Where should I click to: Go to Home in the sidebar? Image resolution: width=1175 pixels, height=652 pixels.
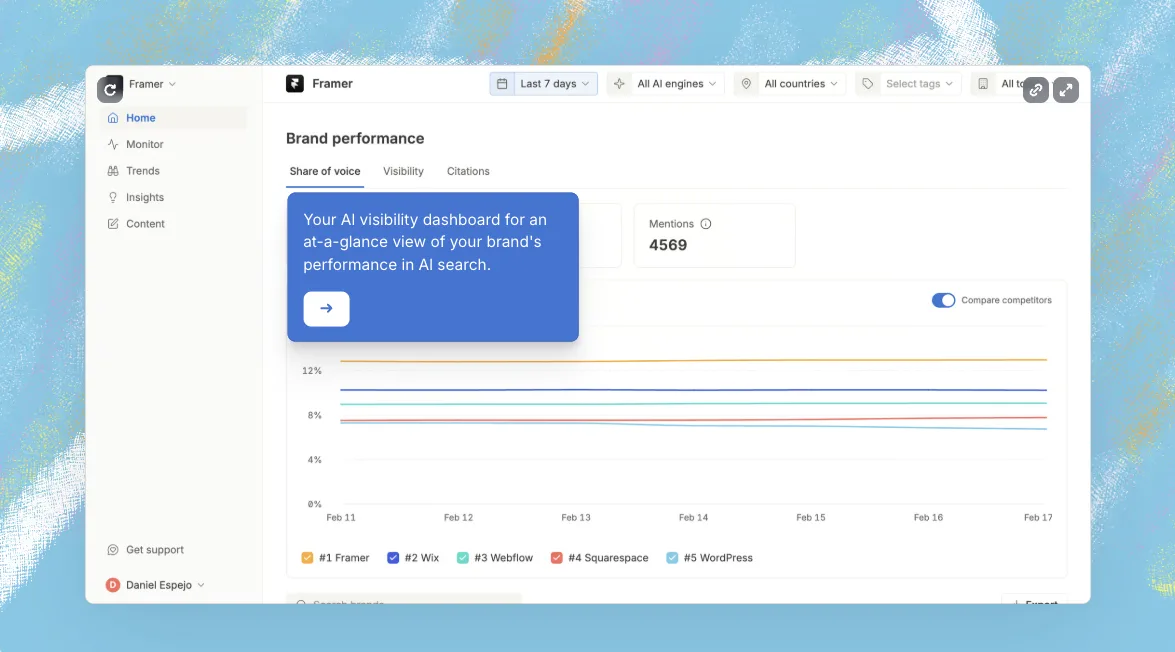[x=173, y=118]
